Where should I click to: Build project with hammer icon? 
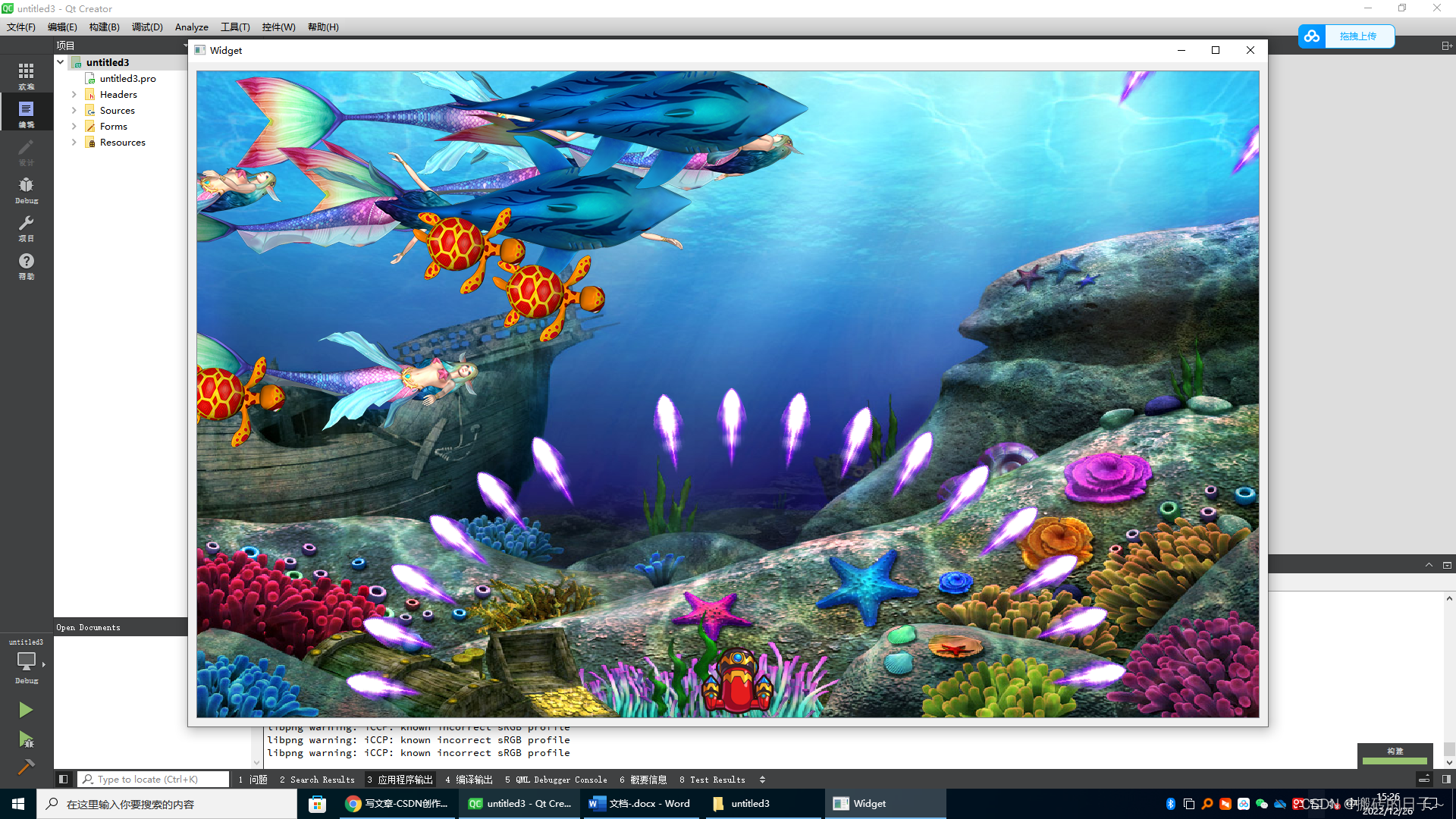[26, 767]
